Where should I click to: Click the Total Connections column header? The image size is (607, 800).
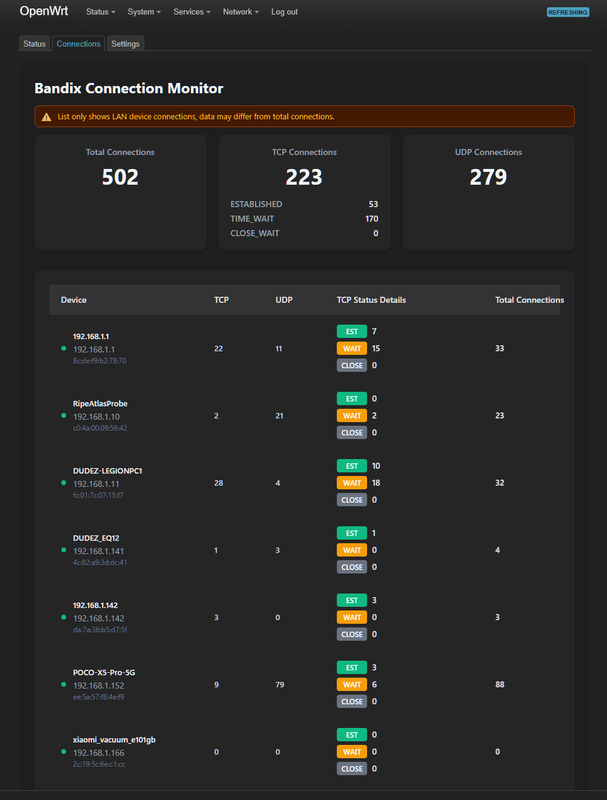(529, 300)
